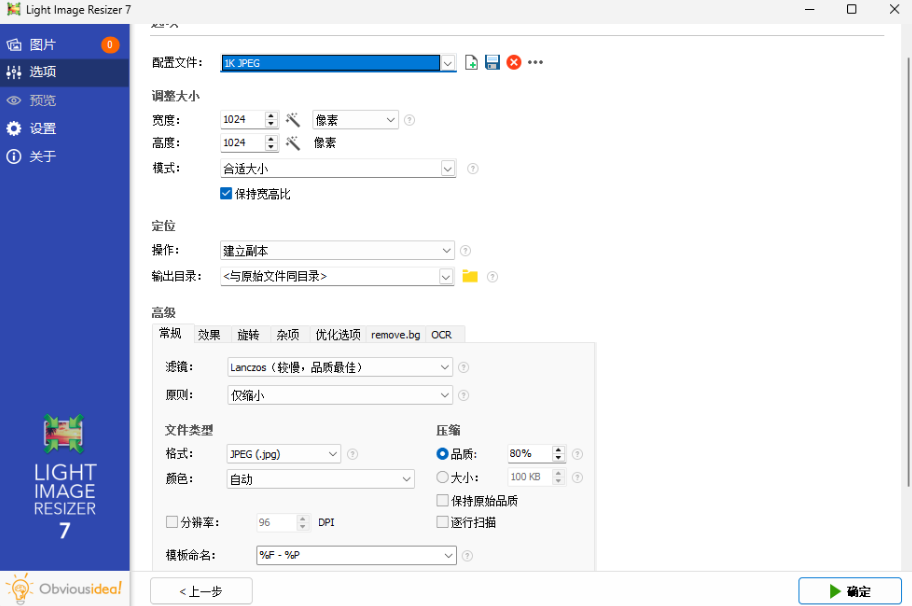Switch to the 旋转 tab
Viewport: 912px width, 606px height.
point(248,335)
